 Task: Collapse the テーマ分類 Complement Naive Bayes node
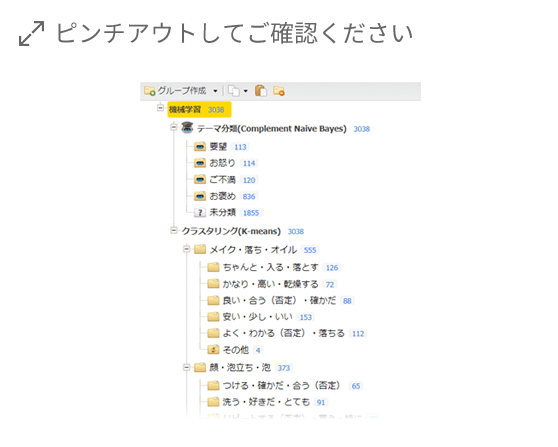click(x=174, y=127)
